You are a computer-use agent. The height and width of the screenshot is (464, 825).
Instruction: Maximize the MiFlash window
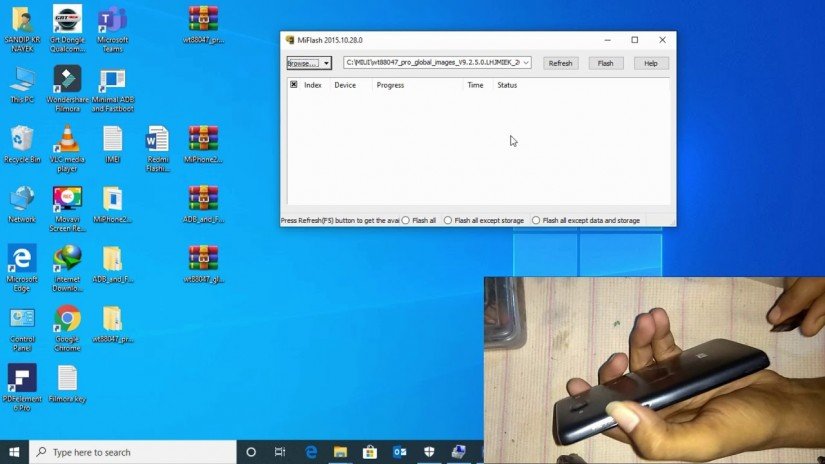point(635,40)
